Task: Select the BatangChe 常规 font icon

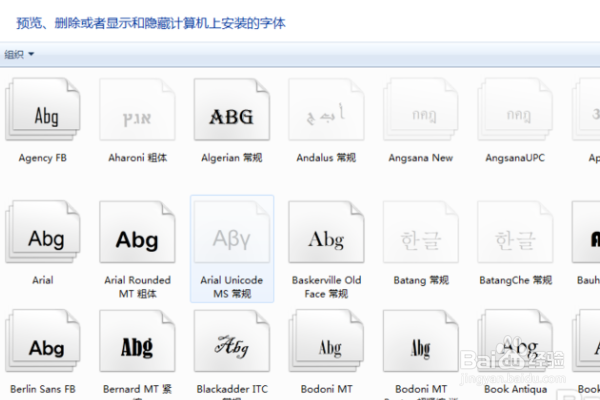Action: click(515, 232)
